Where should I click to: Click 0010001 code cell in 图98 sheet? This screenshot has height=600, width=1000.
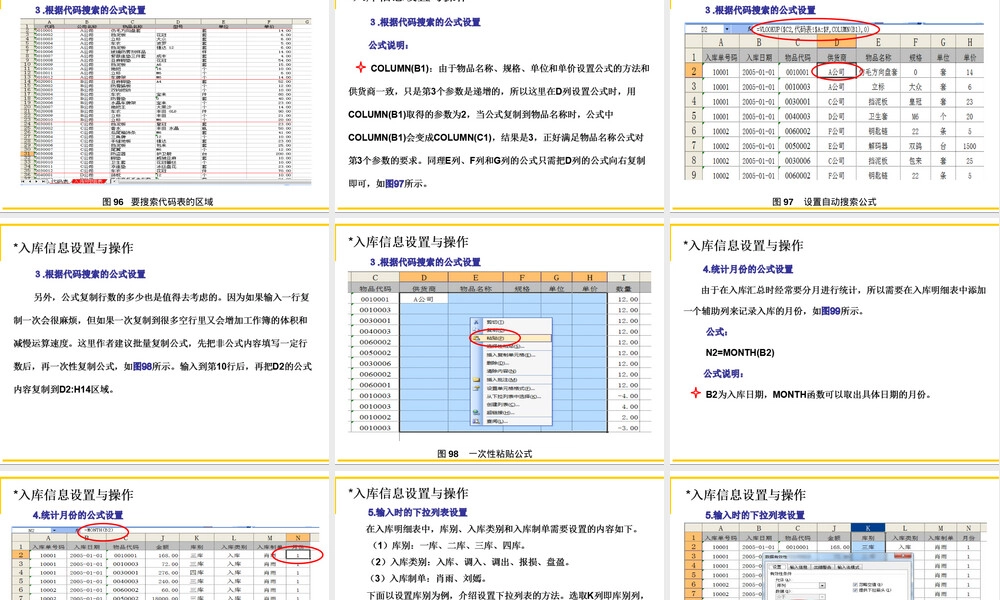(x=375, y=299)
